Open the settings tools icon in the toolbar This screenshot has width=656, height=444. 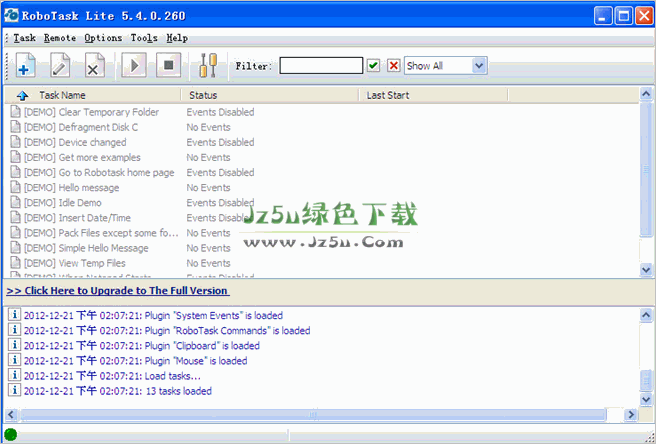click(x=208, y=65)
